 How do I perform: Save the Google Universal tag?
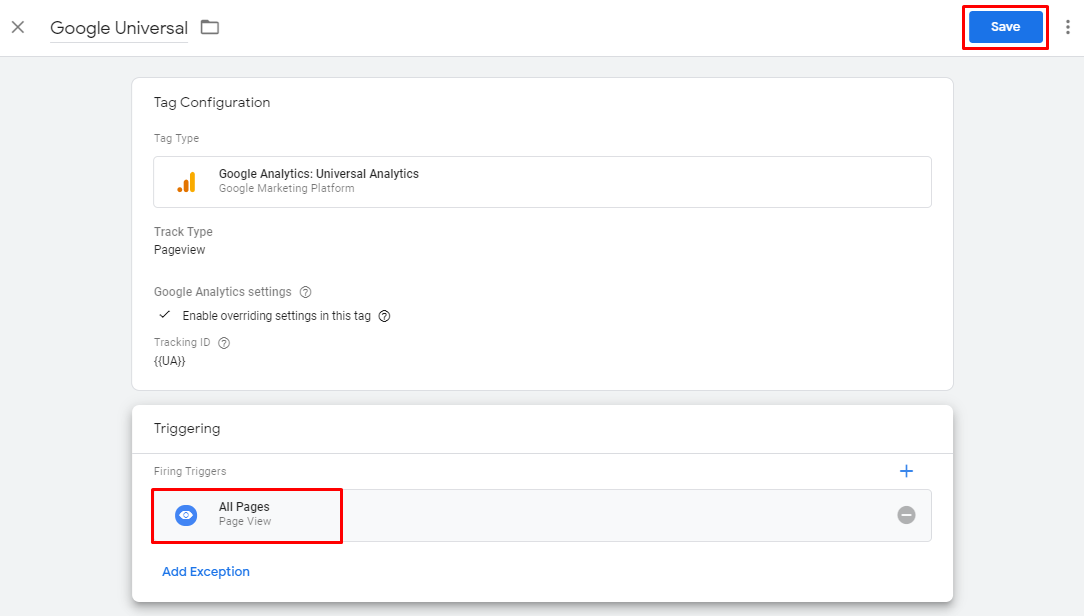tap(1005, 27)
